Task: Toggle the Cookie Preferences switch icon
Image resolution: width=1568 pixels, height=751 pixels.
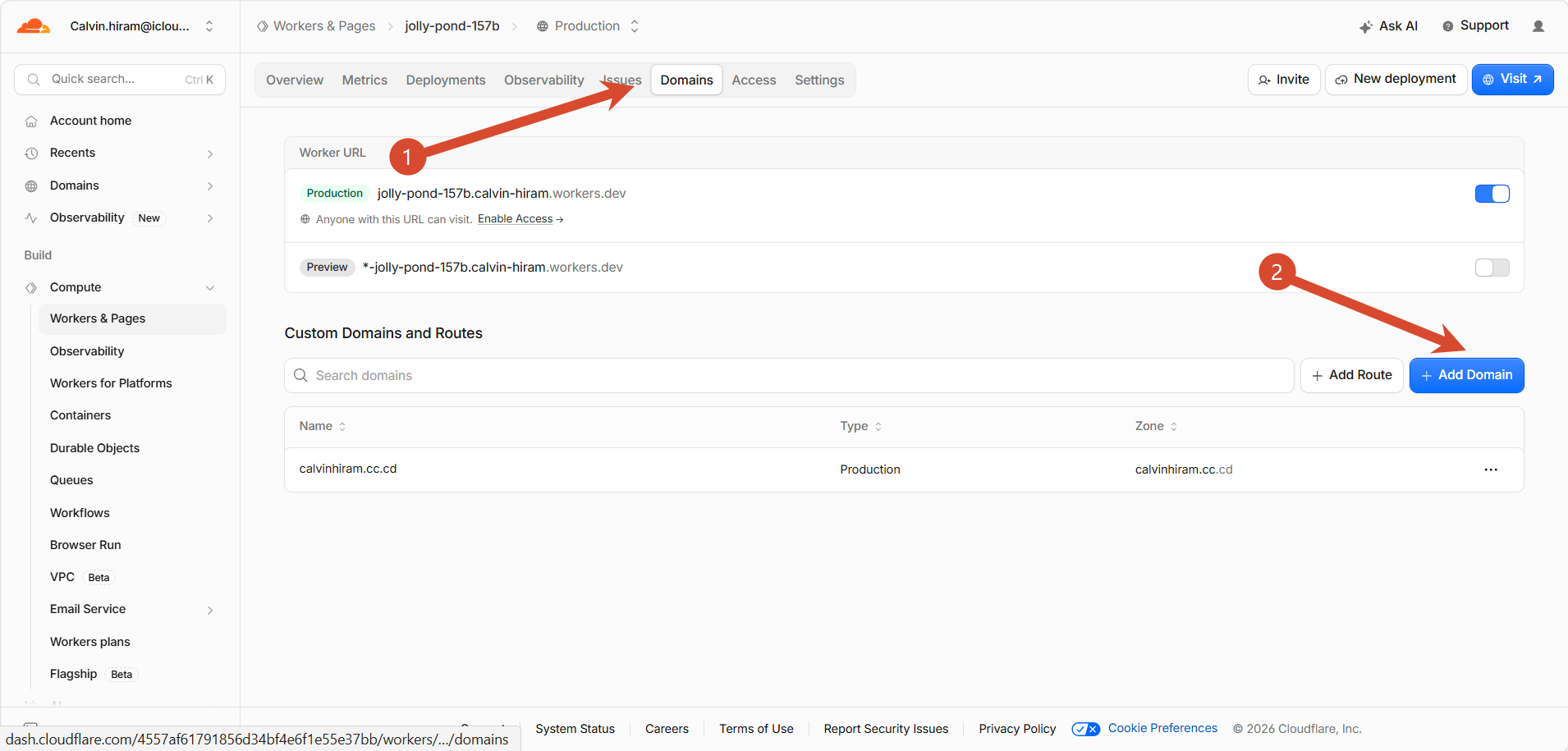Action: (1085, 729)
